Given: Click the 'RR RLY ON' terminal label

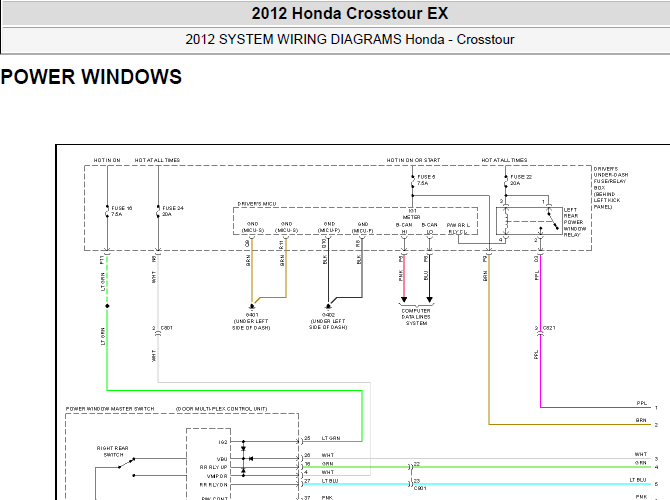Looking at the screenshot, I should tap(214, 485).
